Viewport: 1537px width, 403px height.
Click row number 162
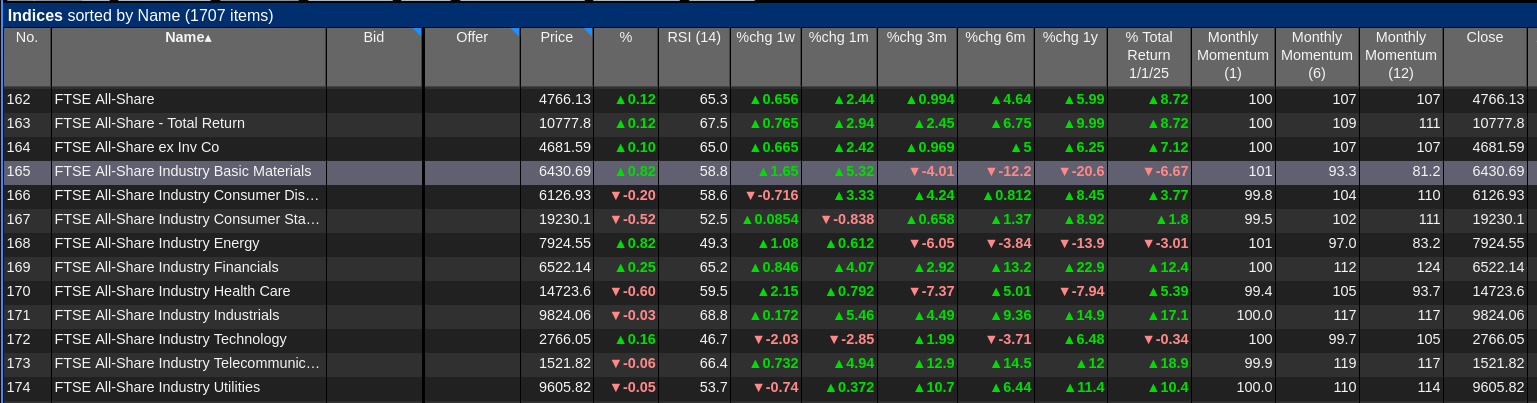point(19,99)
